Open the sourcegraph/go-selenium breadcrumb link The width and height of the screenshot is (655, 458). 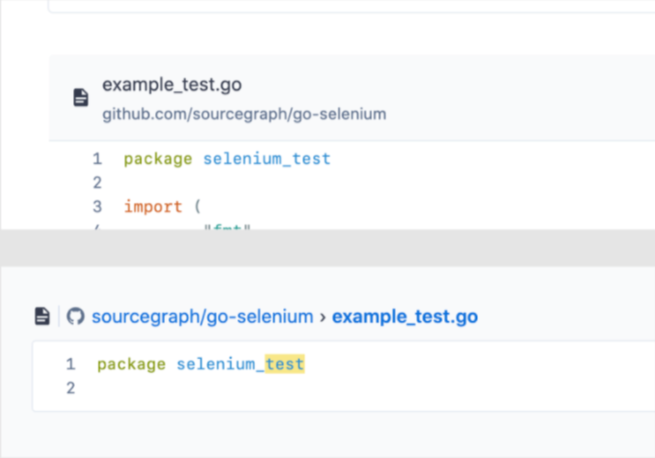point(202,317)
